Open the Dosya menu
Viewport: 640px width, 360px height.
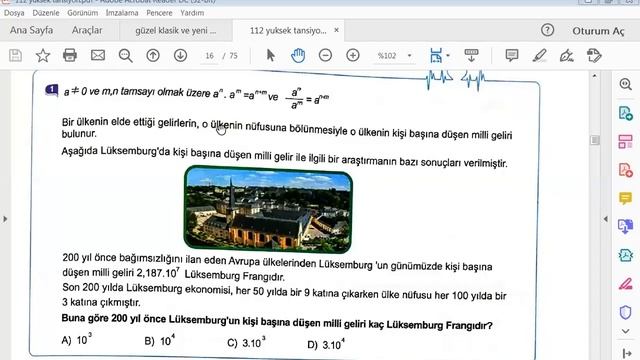point(14,13)
